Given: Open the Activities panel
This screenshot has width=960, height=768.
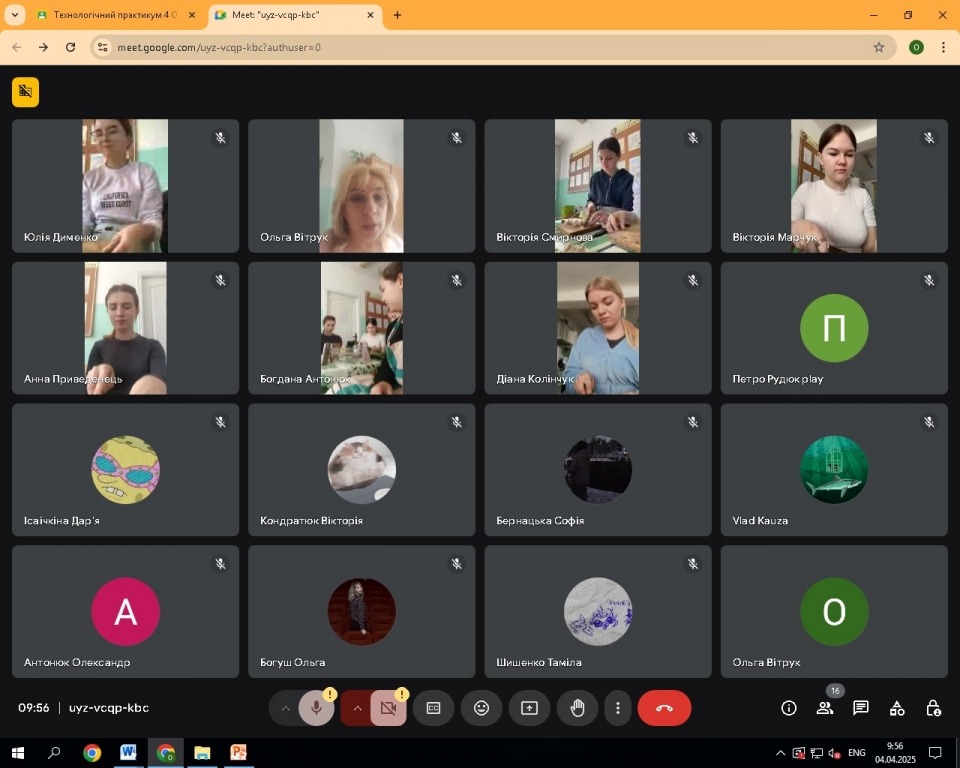Looking at the screenshot, I should pos(897,708).
